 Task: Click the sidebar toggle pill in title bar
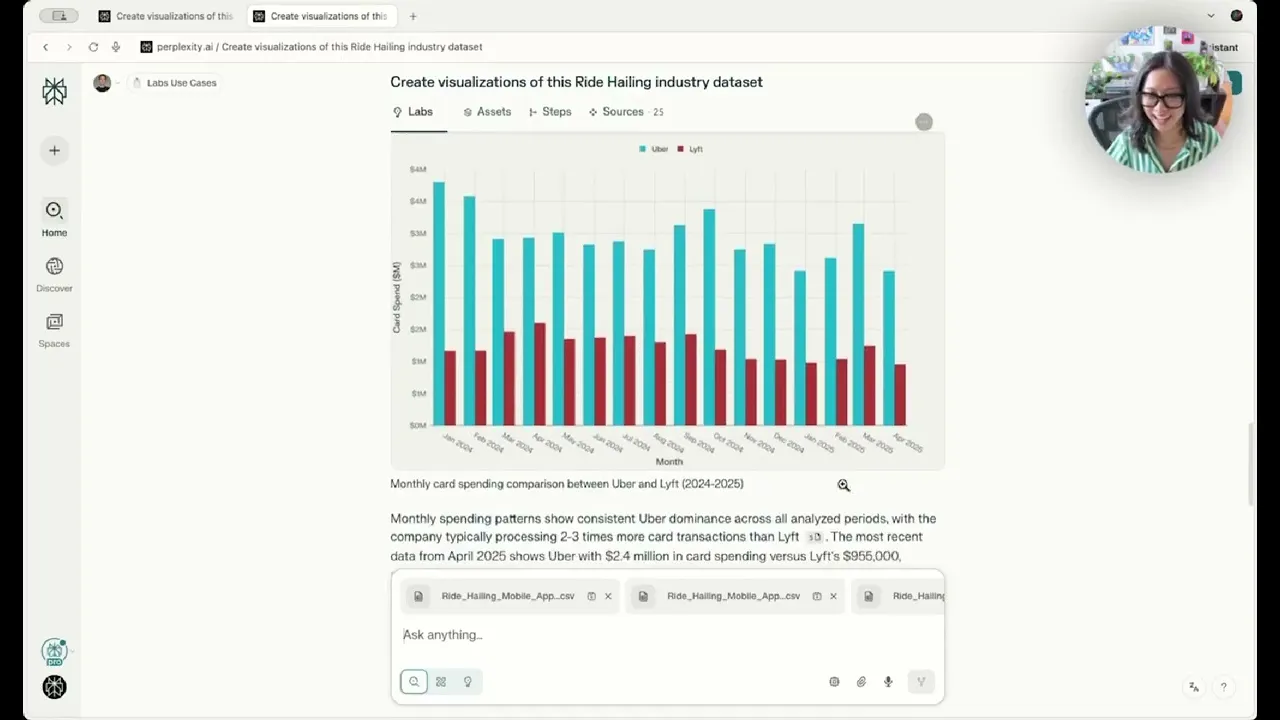pos(59,16)
